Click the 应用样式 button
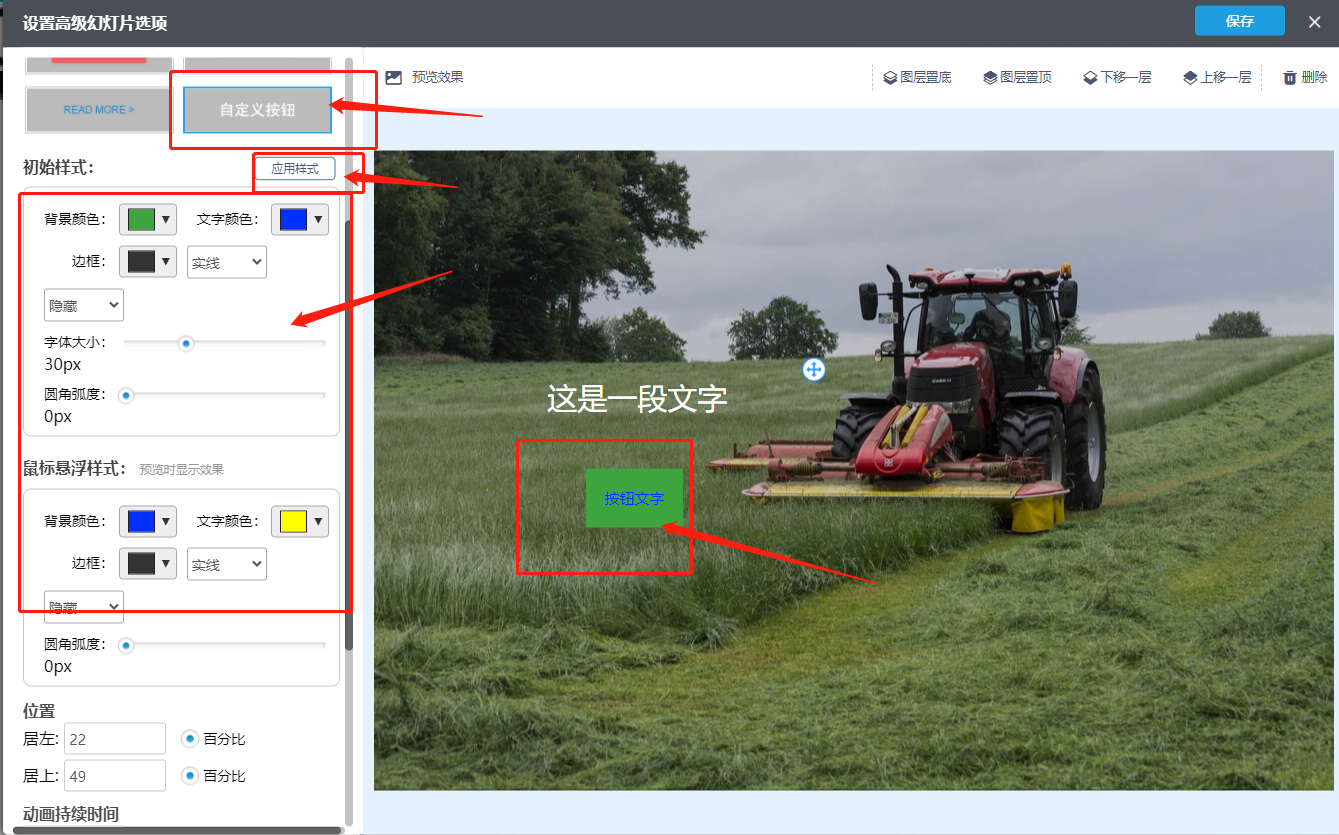The image size is (1339, 835). [295, 169]
